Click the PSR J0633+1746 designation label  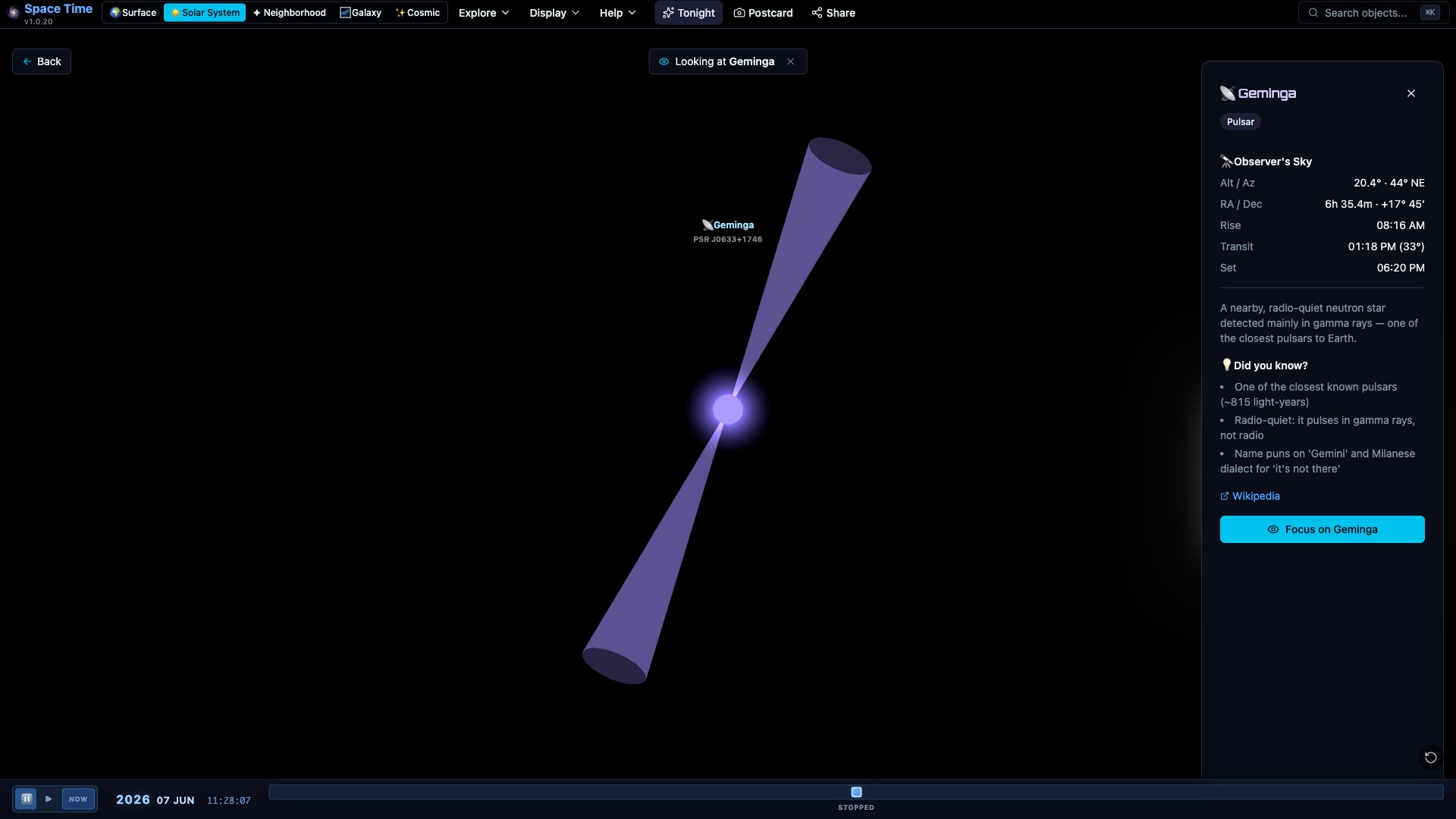728,240
